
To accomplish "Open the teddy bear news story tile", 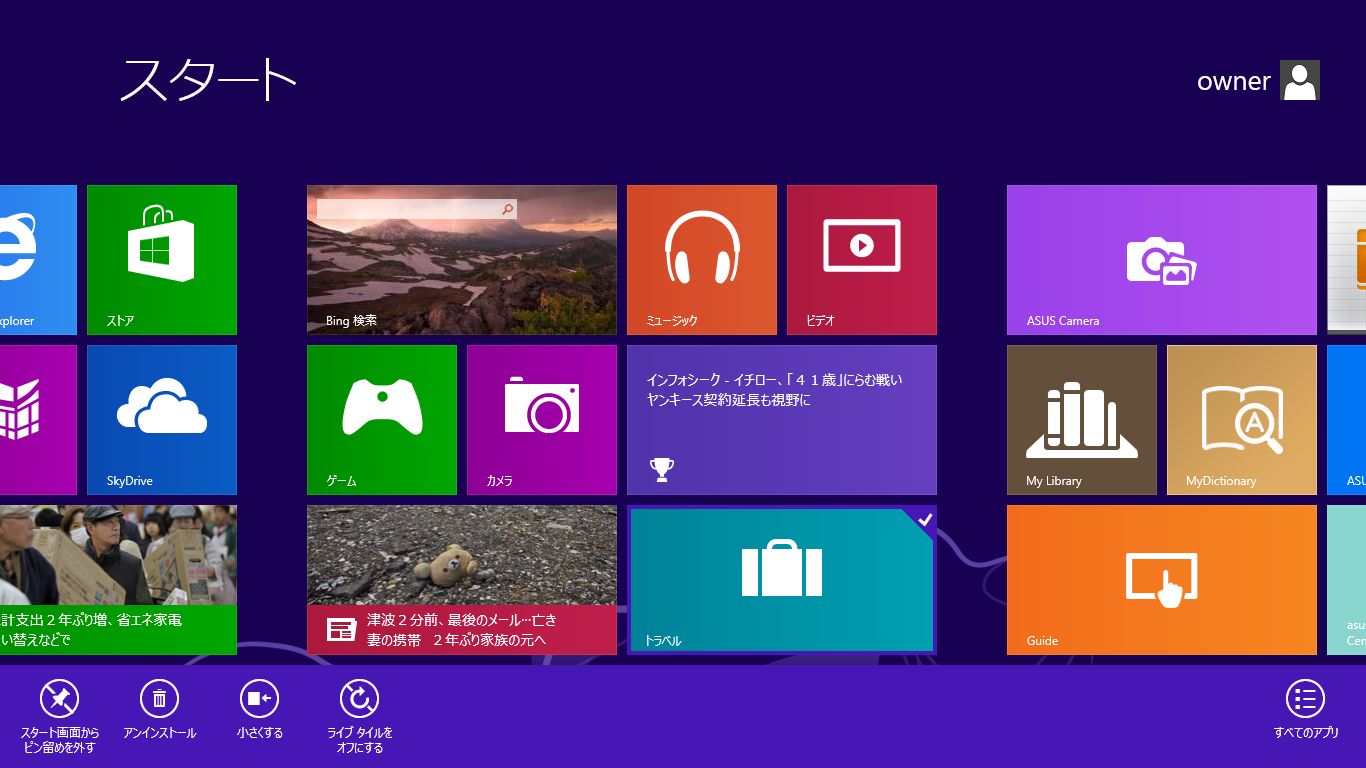I will tap(462, 580).
